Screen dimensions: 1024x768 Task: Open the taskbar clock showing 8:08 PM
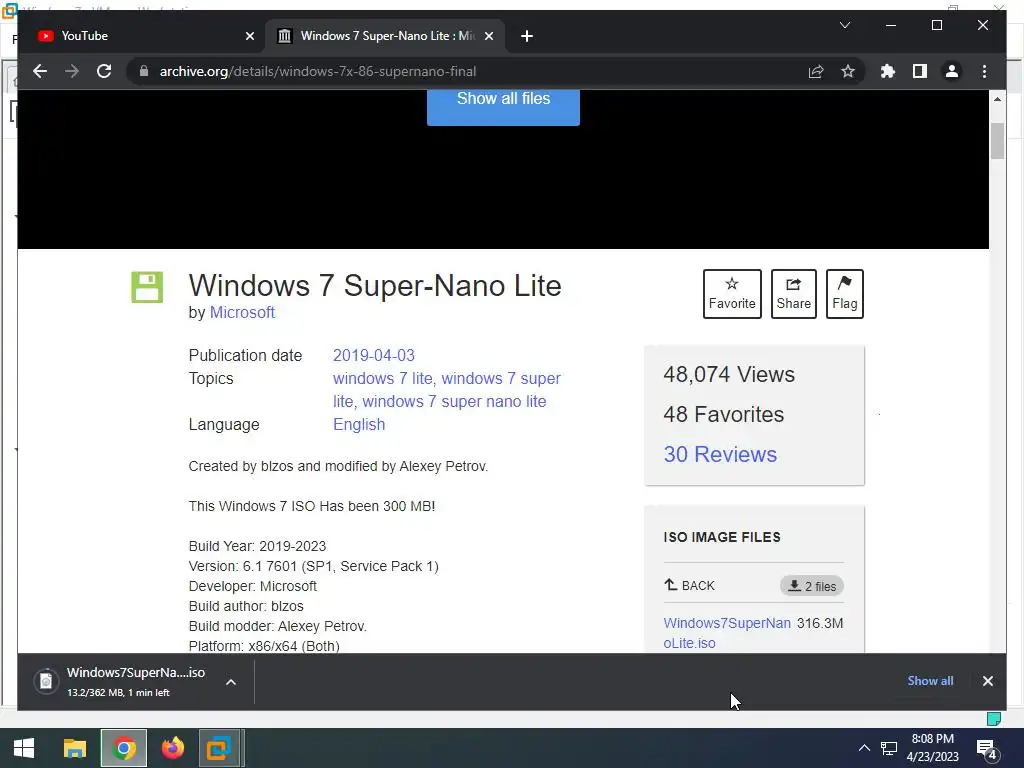(933, 748)
